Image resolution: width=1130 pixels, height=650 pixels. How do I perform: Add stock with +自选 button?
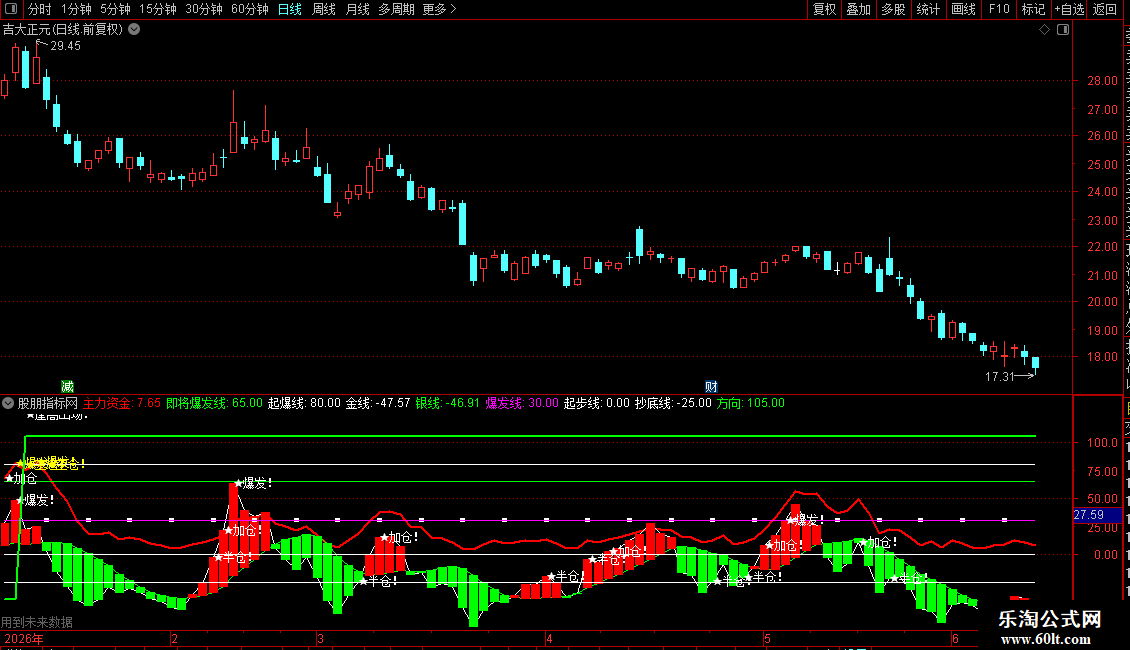click(x=1069, y=9)
